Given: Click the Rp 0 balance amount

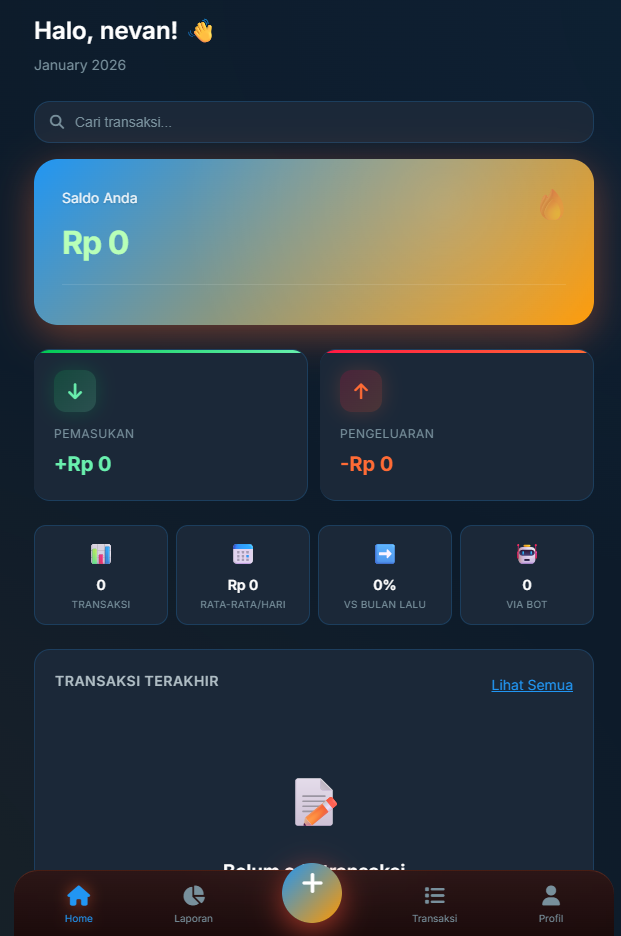Looking at the screenshot, I should [95, 243].
